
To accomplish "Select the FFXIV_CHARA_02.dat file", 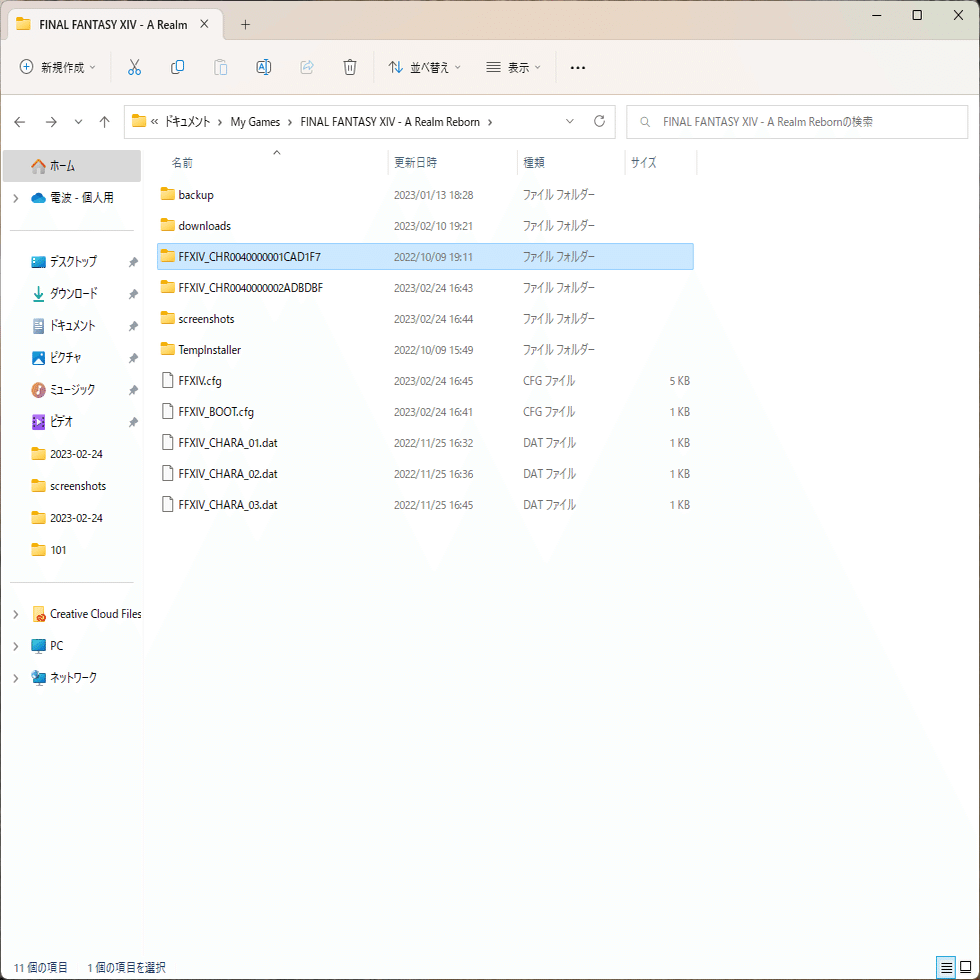I will pos(425,474).
